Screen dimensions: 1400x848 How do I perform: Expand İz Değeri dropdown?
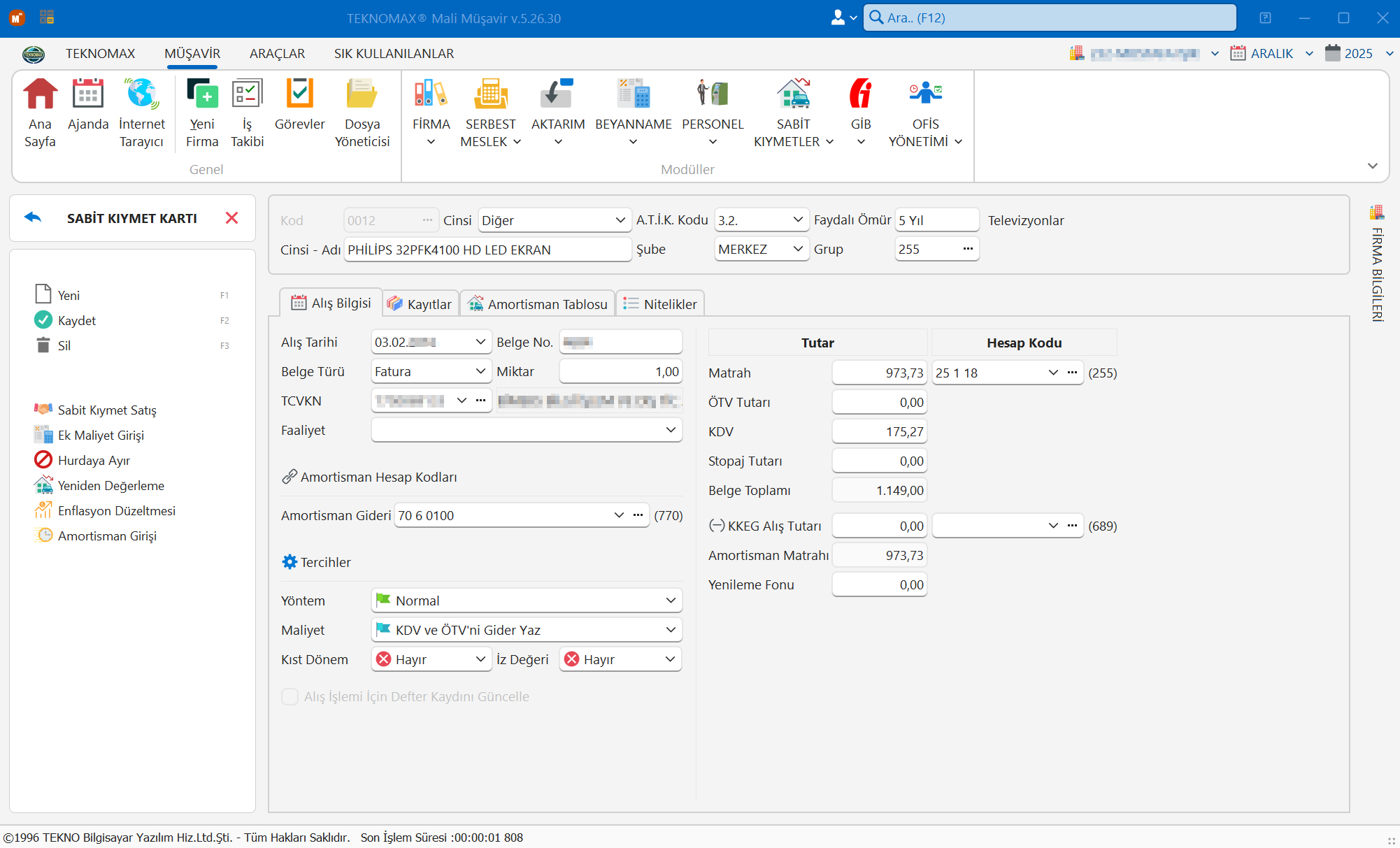[x=670, y=659]
